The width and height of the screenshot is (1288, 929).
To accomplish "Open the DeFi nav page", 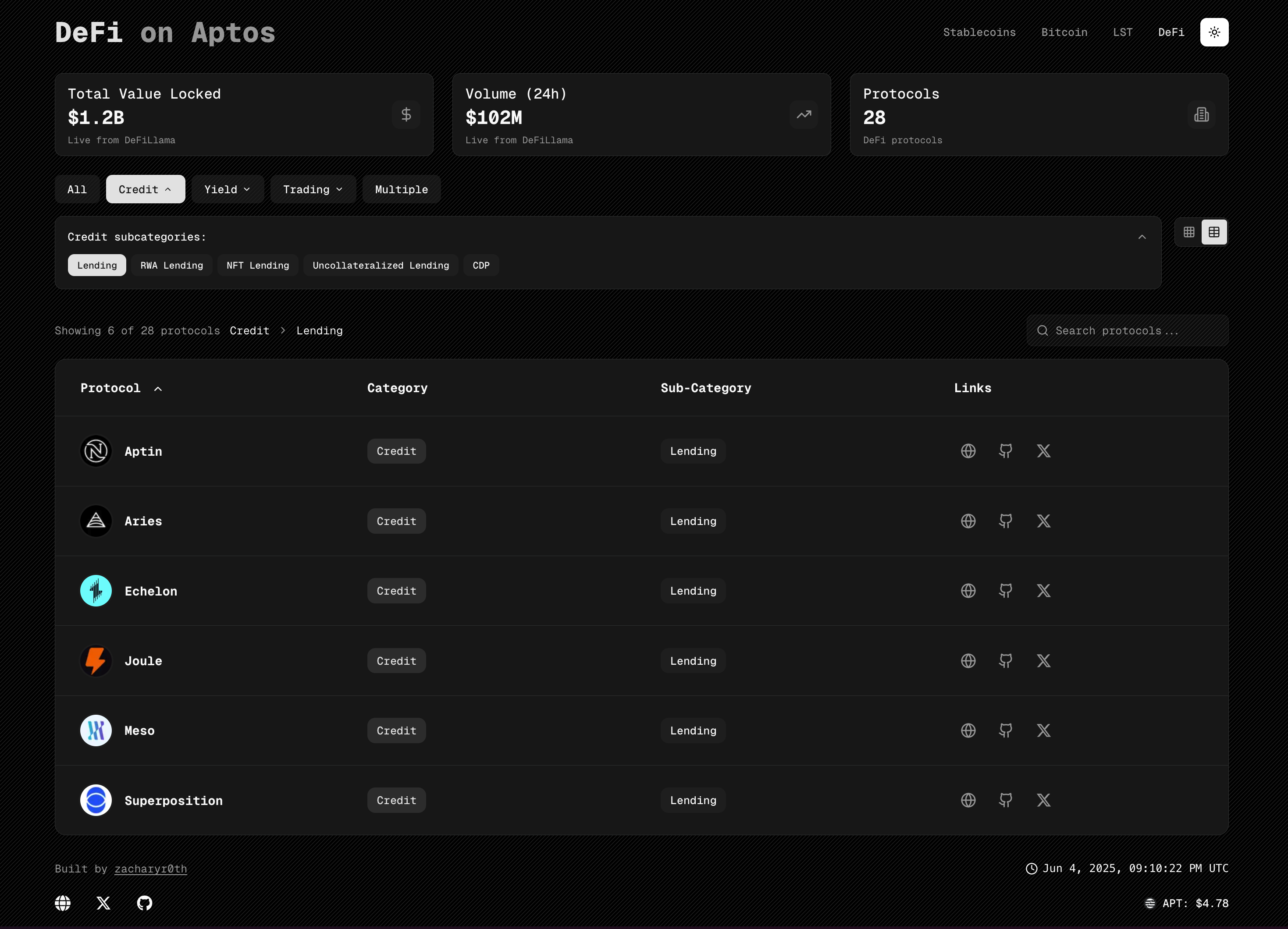I will pos(1171,32).
